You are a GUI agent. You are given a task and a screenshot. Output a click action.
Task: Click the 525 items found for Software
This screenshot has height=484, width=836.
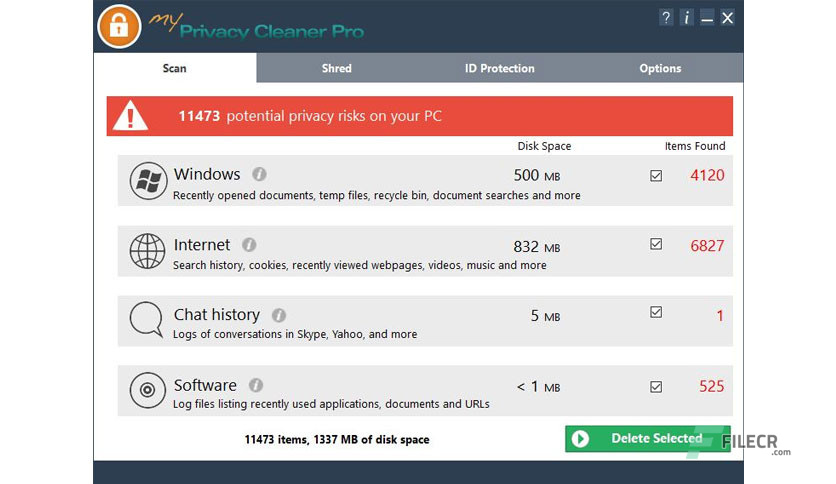tap(711, 386)
